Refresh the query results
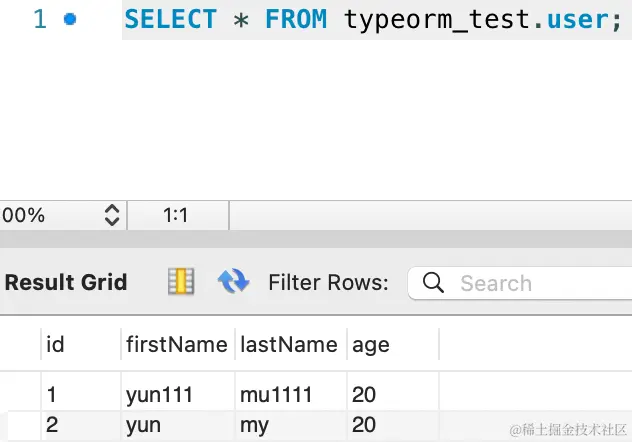This screenshot has width=632, height=442. [x=233, y=282]
